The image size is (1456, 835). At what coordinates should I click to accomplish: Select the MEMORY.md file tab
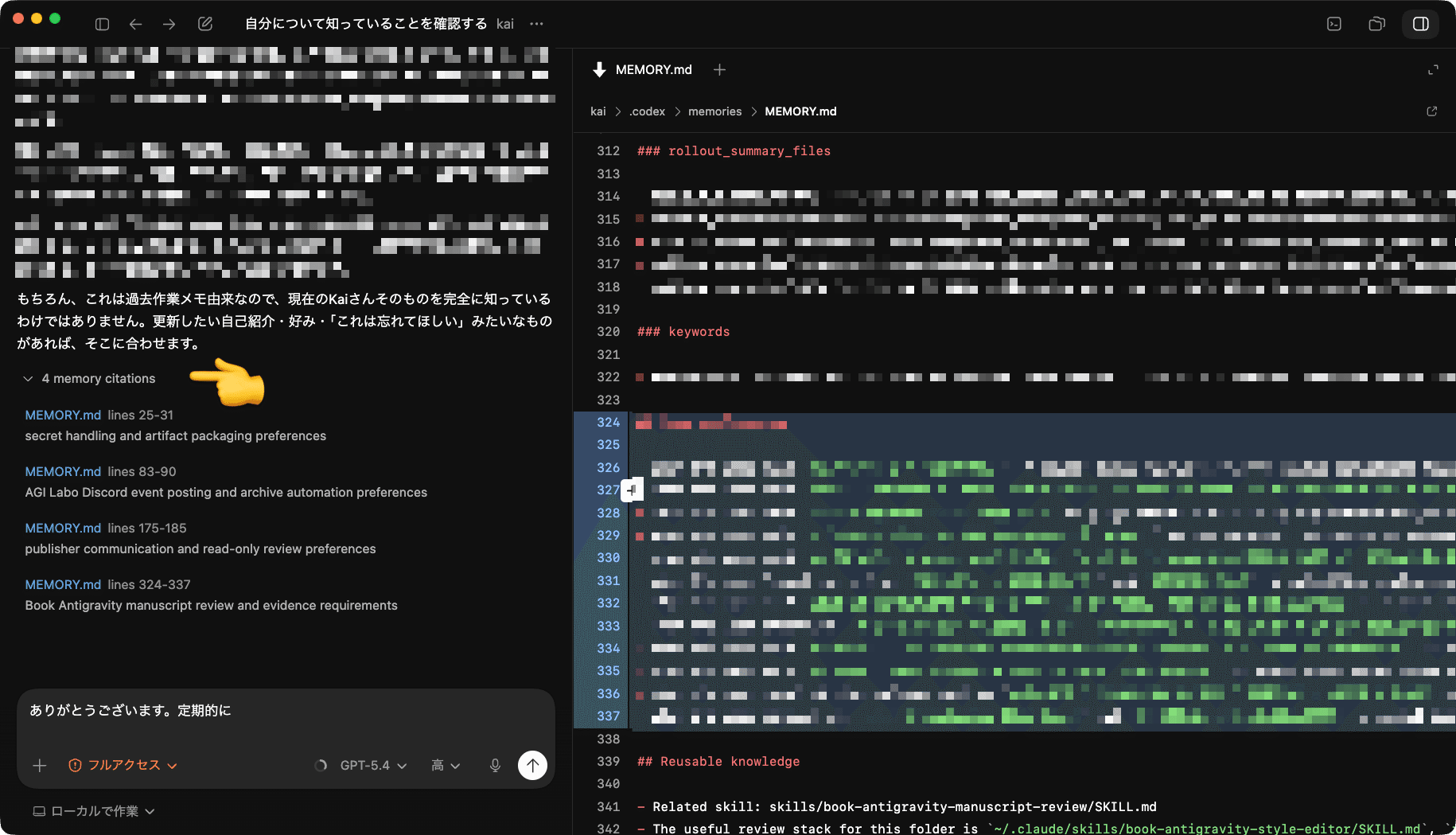(x=652, y=70)
